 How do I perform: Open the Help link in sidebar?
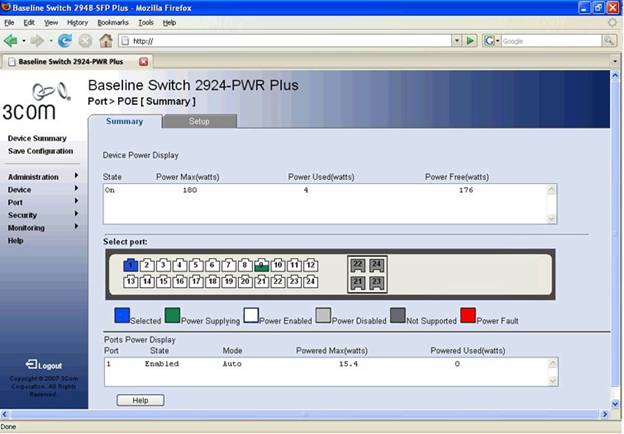tap(16, 241)
